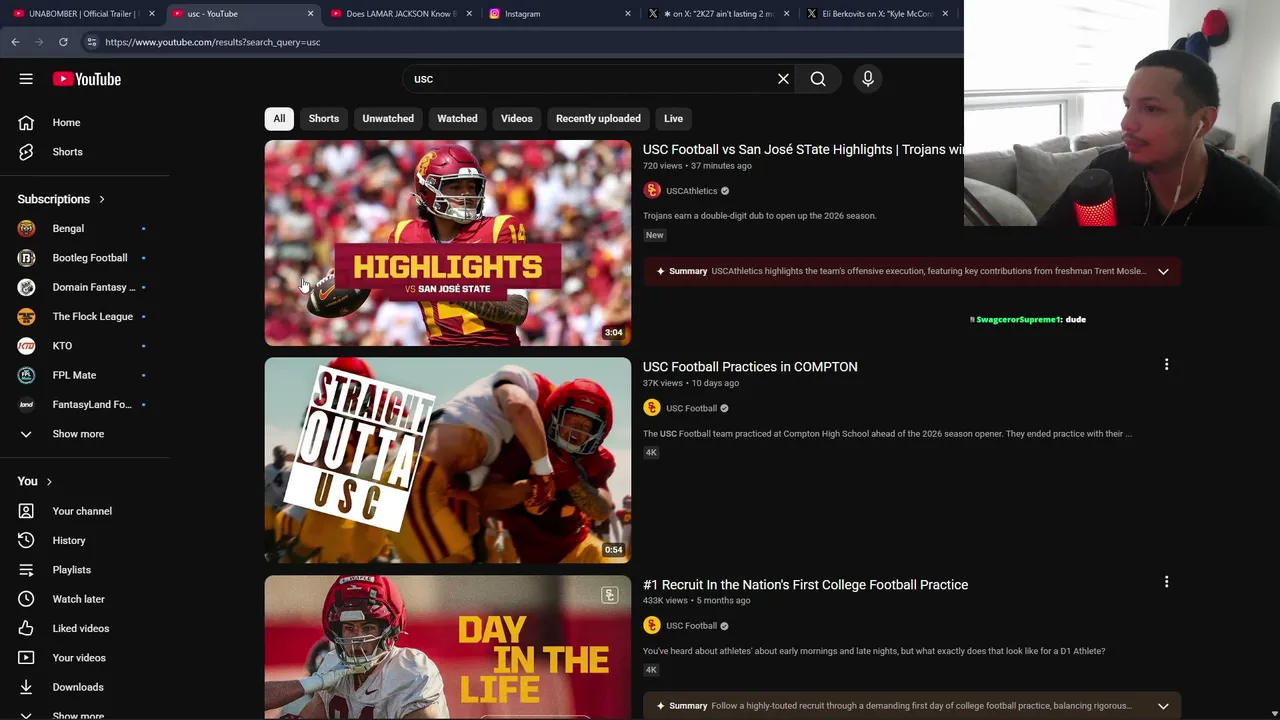1280x720 pixels.
Task: Close the Instagram tab
Action: click(x=628, y=14)
